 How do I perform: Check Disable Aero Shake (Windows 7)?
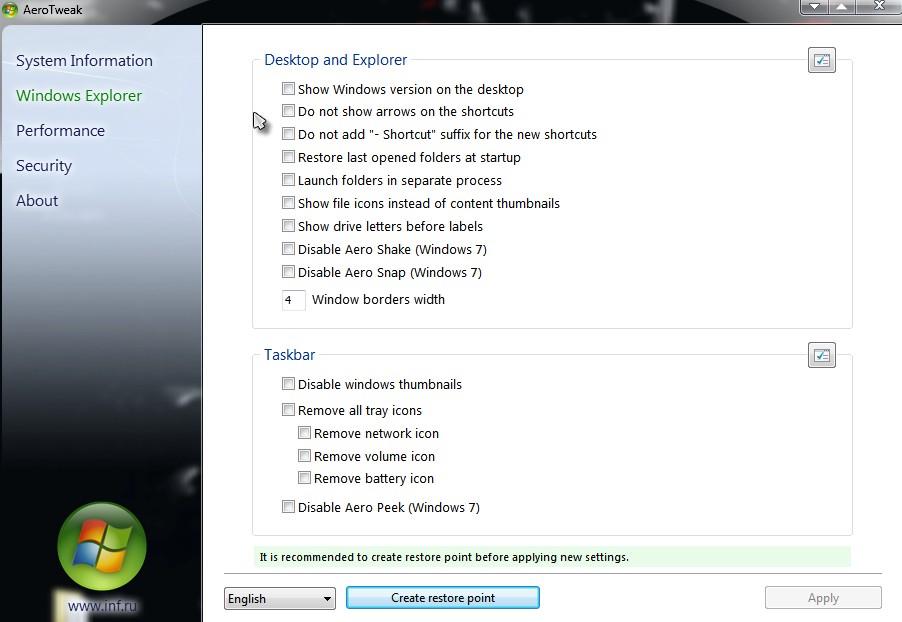point(288,249)
